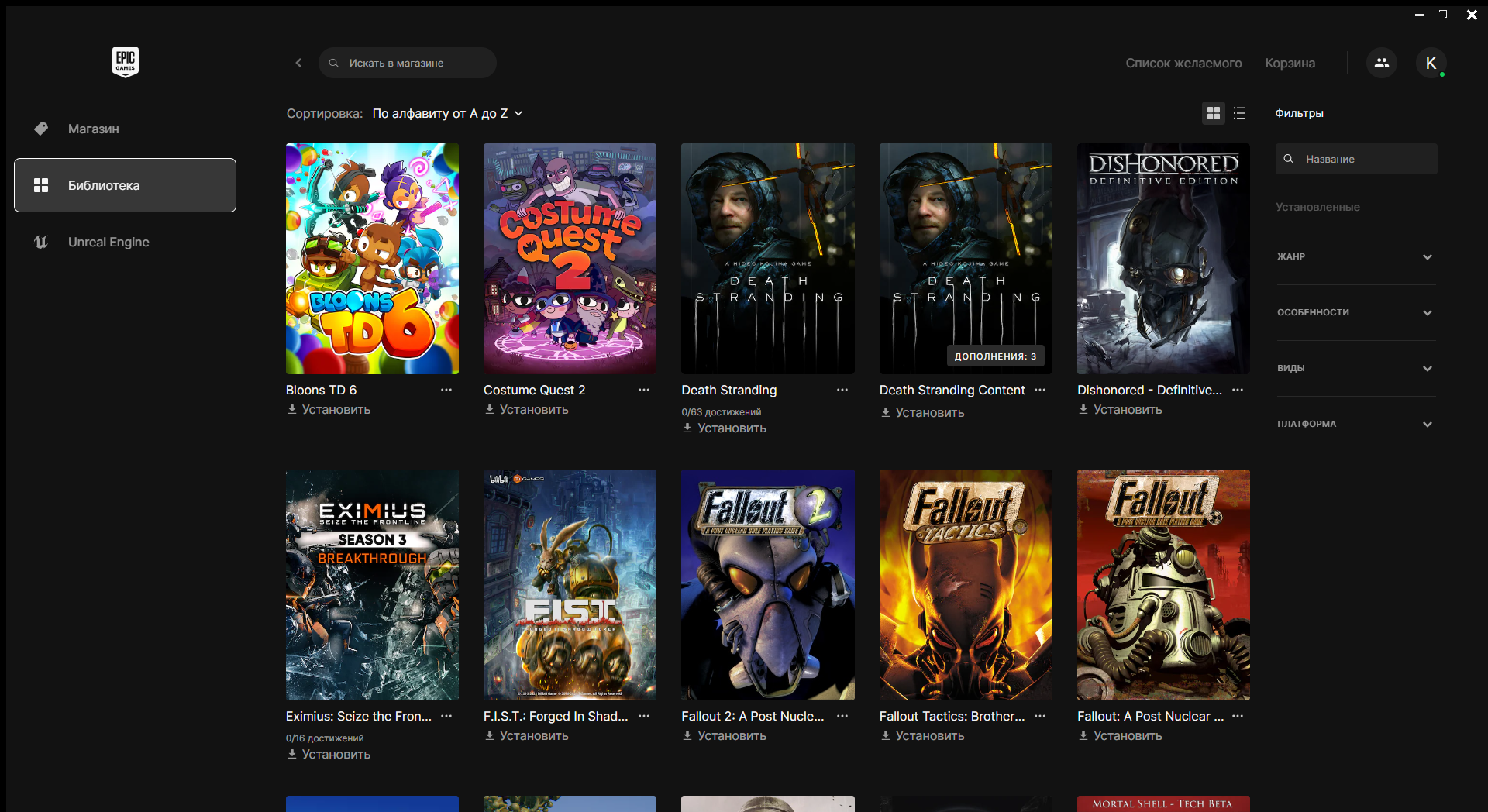This screenshot has height=812, width=1488.
Task: Switch to grid view layout
Action: [x=1214, y=113]
